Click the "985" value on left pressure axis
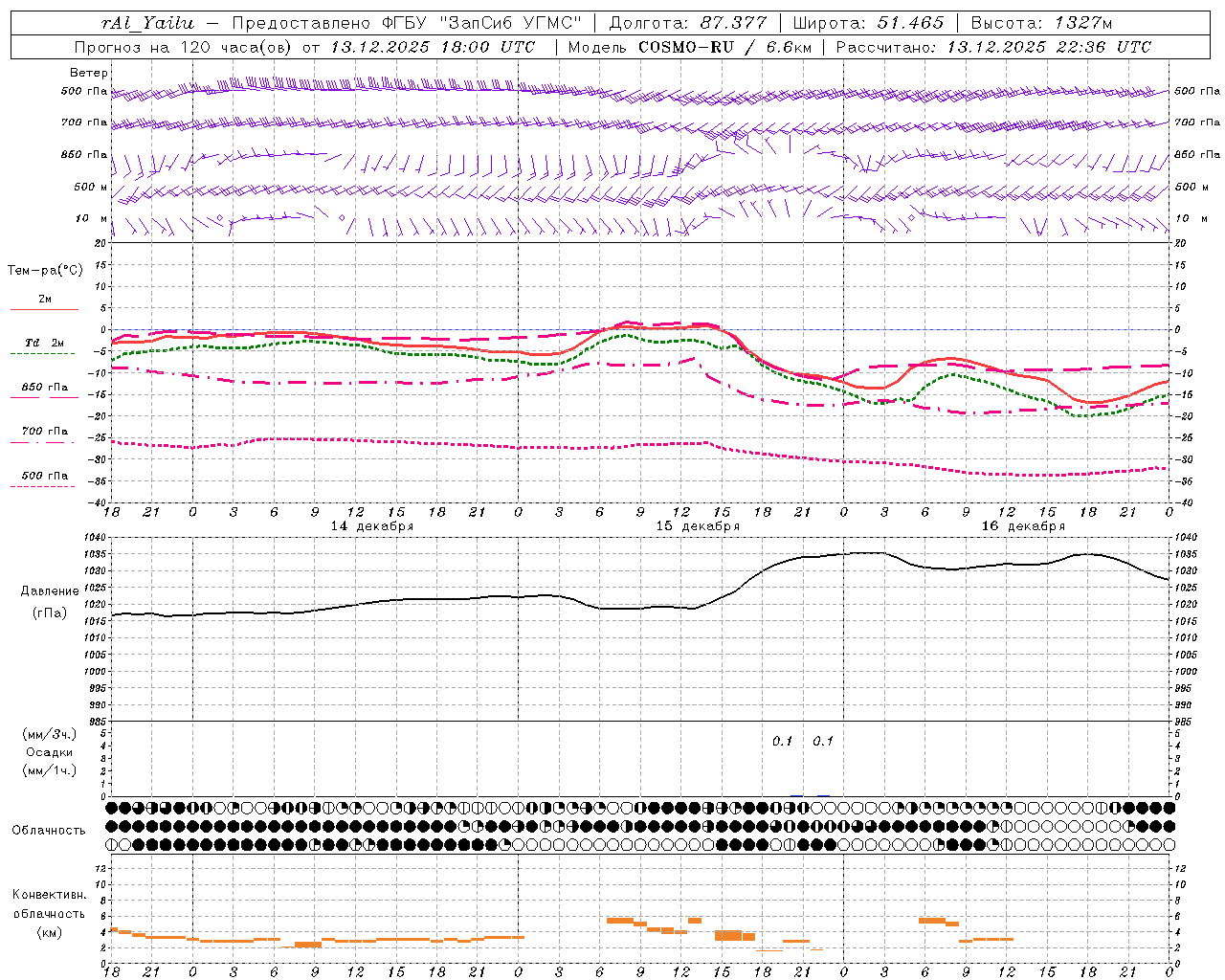The image size is (1225, 980). (100, 722)
